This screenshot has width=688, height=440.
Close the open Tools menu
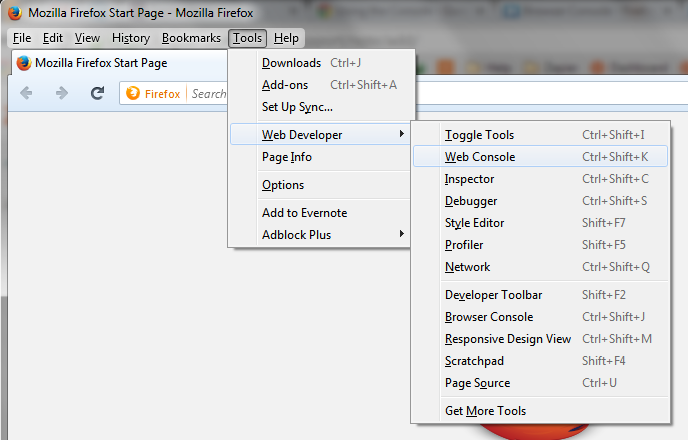[x=247, y=38]
